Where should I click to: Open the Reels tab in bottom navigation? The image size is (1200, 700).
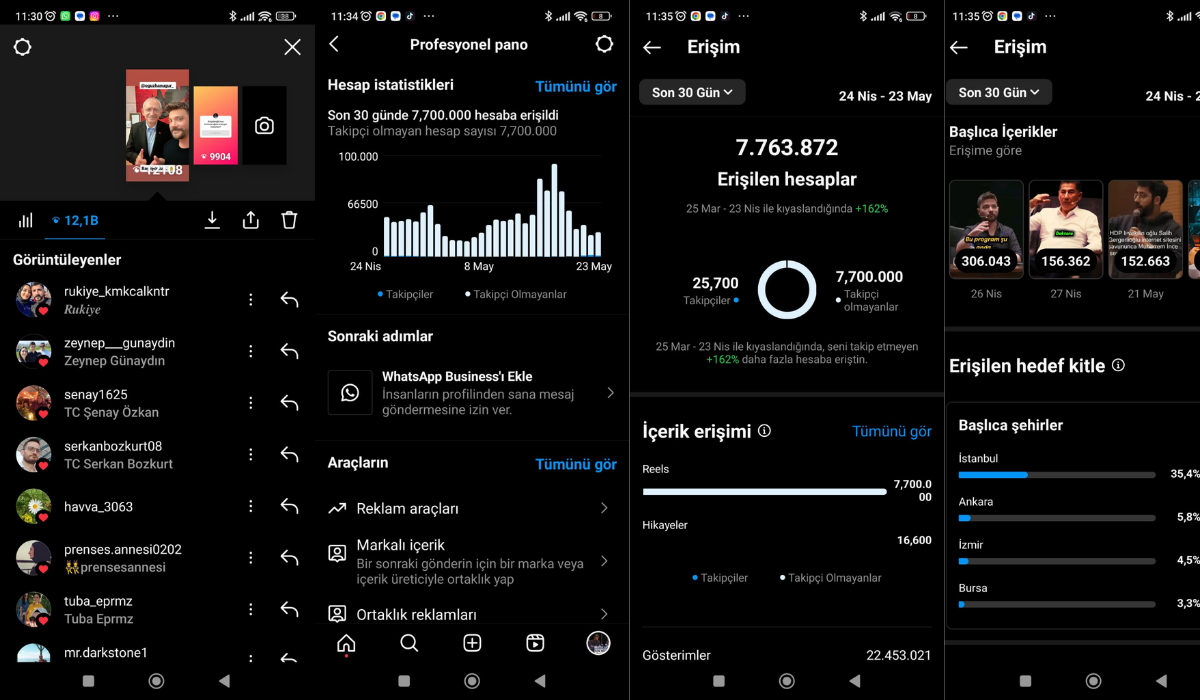pyautogui.click(x=535, y=643)
